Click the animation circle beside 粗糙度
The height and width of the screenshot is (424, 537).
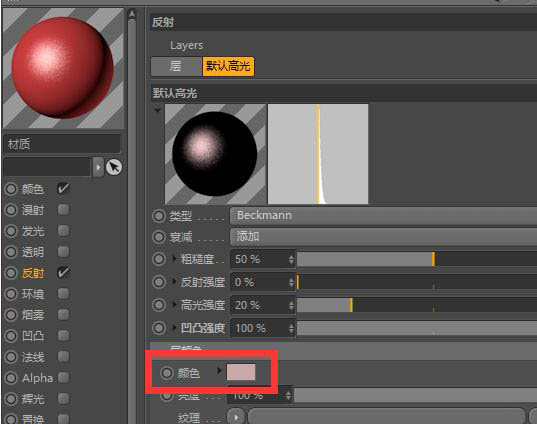point(159,259)
